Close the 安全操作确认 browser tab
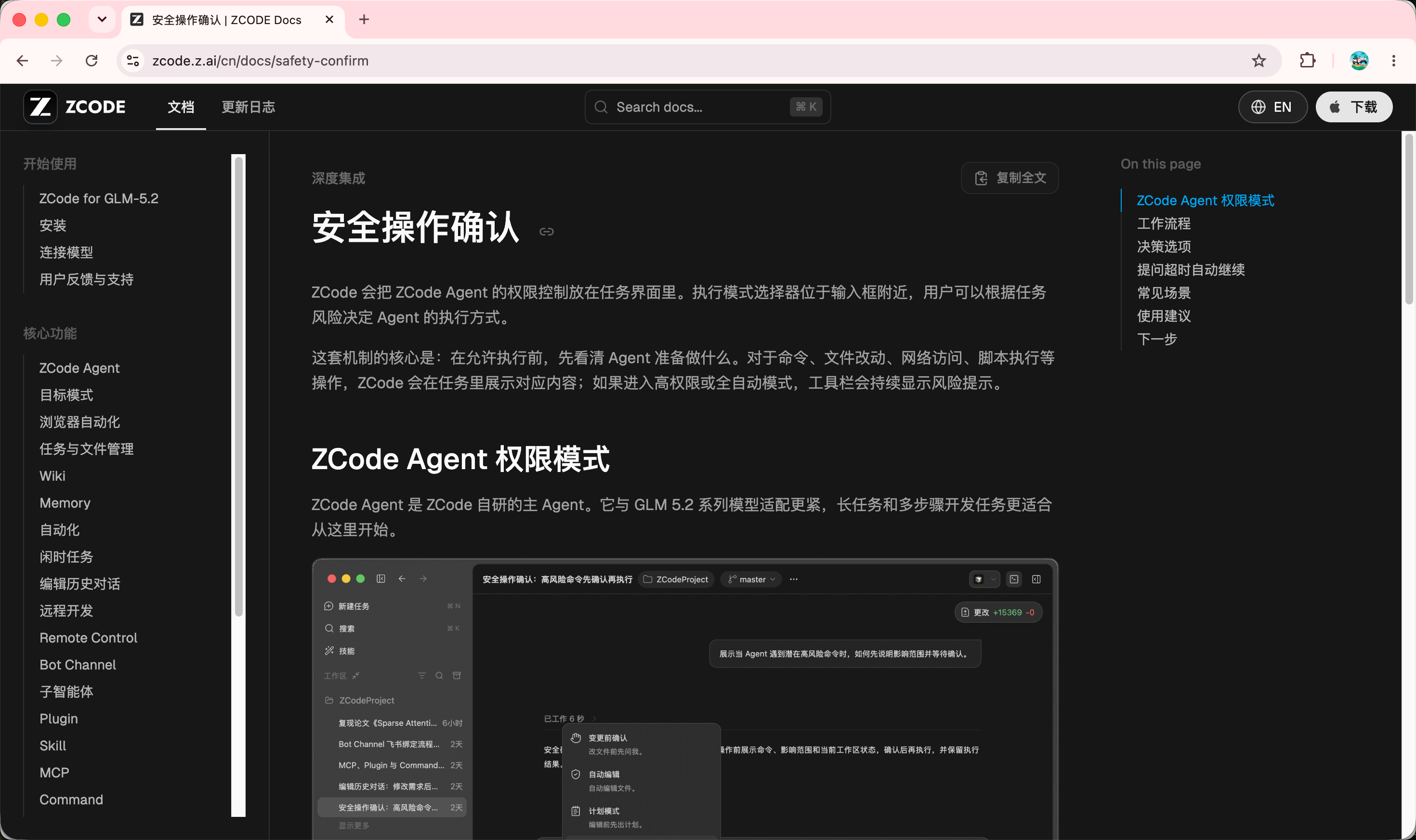This screenshot has width=1416, height=840. (329, 20)
